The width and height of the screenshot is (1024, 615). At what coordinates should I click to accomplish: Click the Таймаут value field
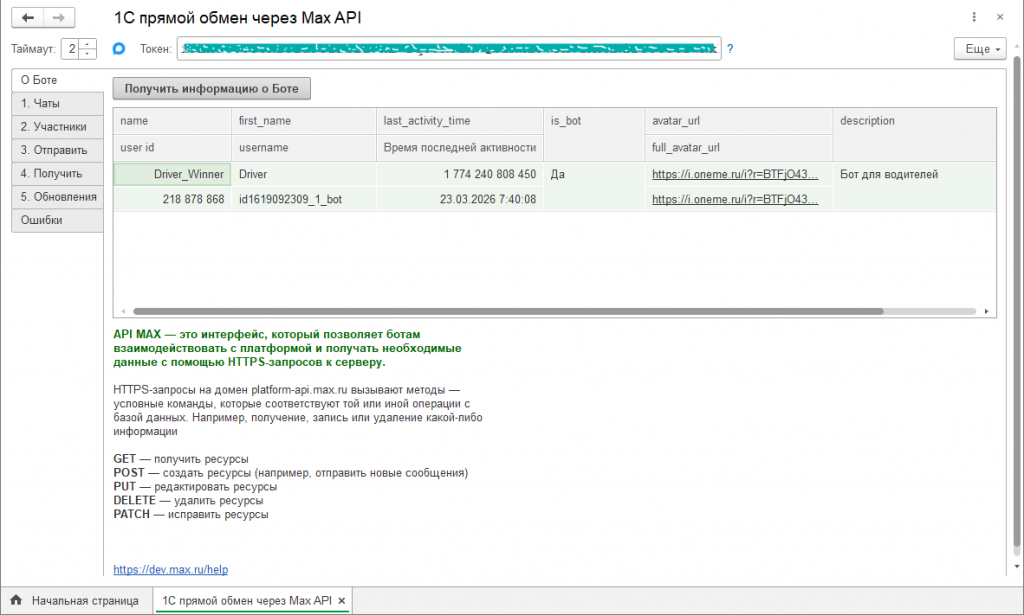pos(71,48)
